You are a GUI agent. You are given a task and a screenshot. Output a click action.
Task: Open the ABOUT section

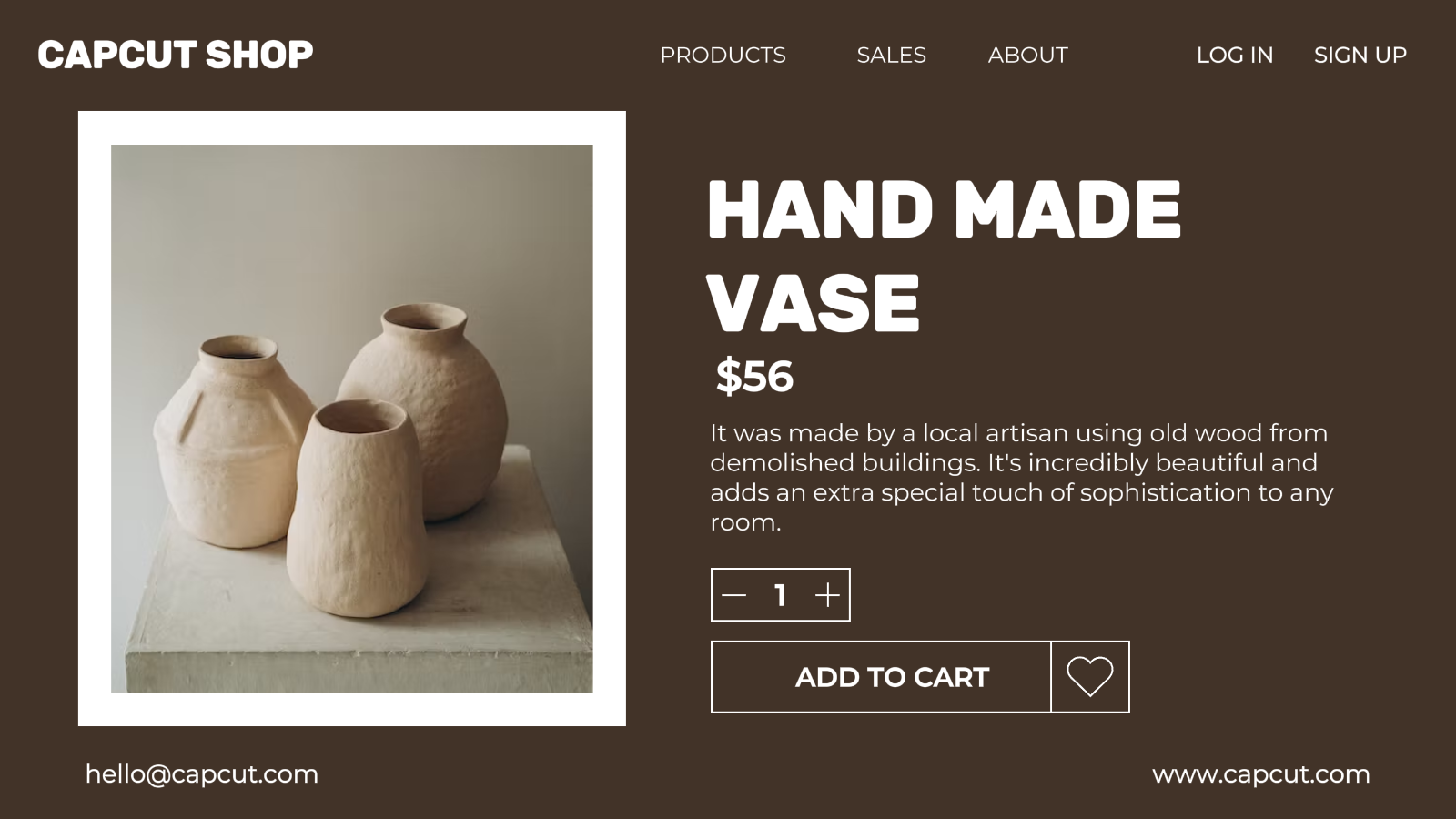(x=1027, y=55)
